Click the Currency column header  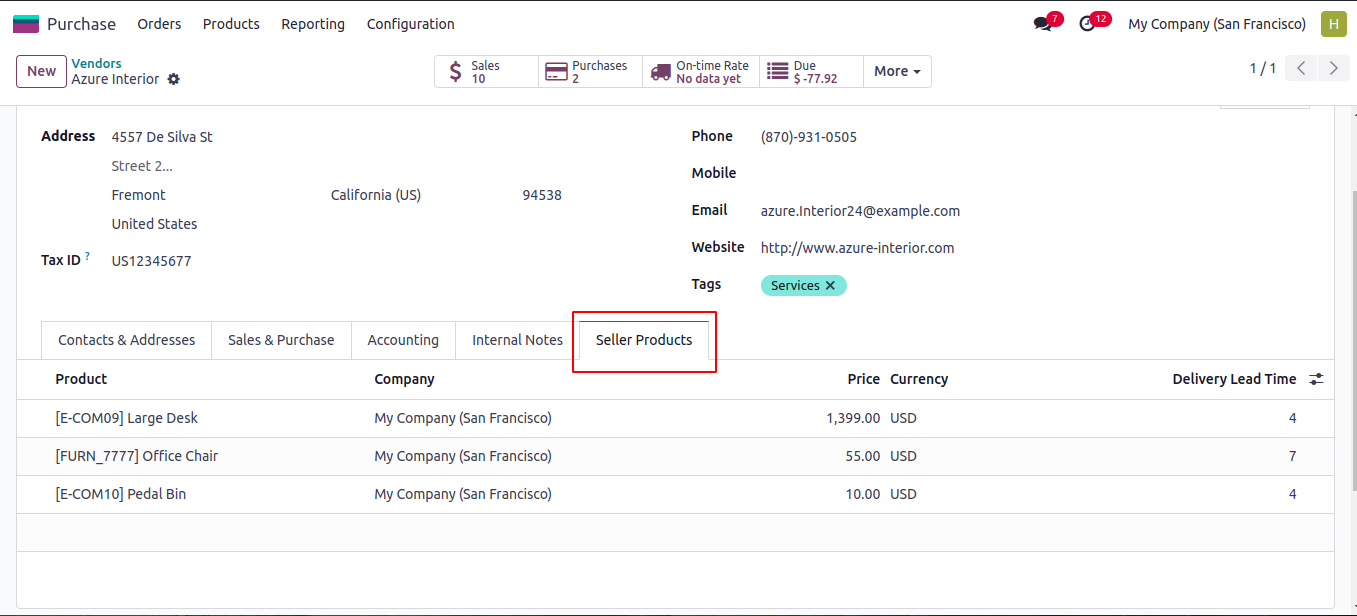pyautogui.click(x=919, y=379)
